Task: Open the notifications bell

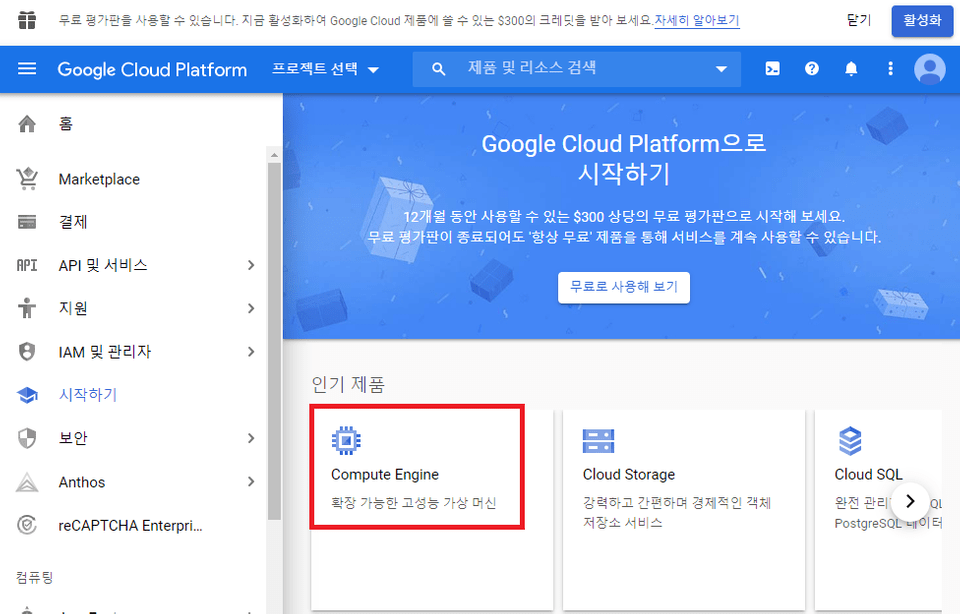Action: pyautogui.click(x=851, y=69)
